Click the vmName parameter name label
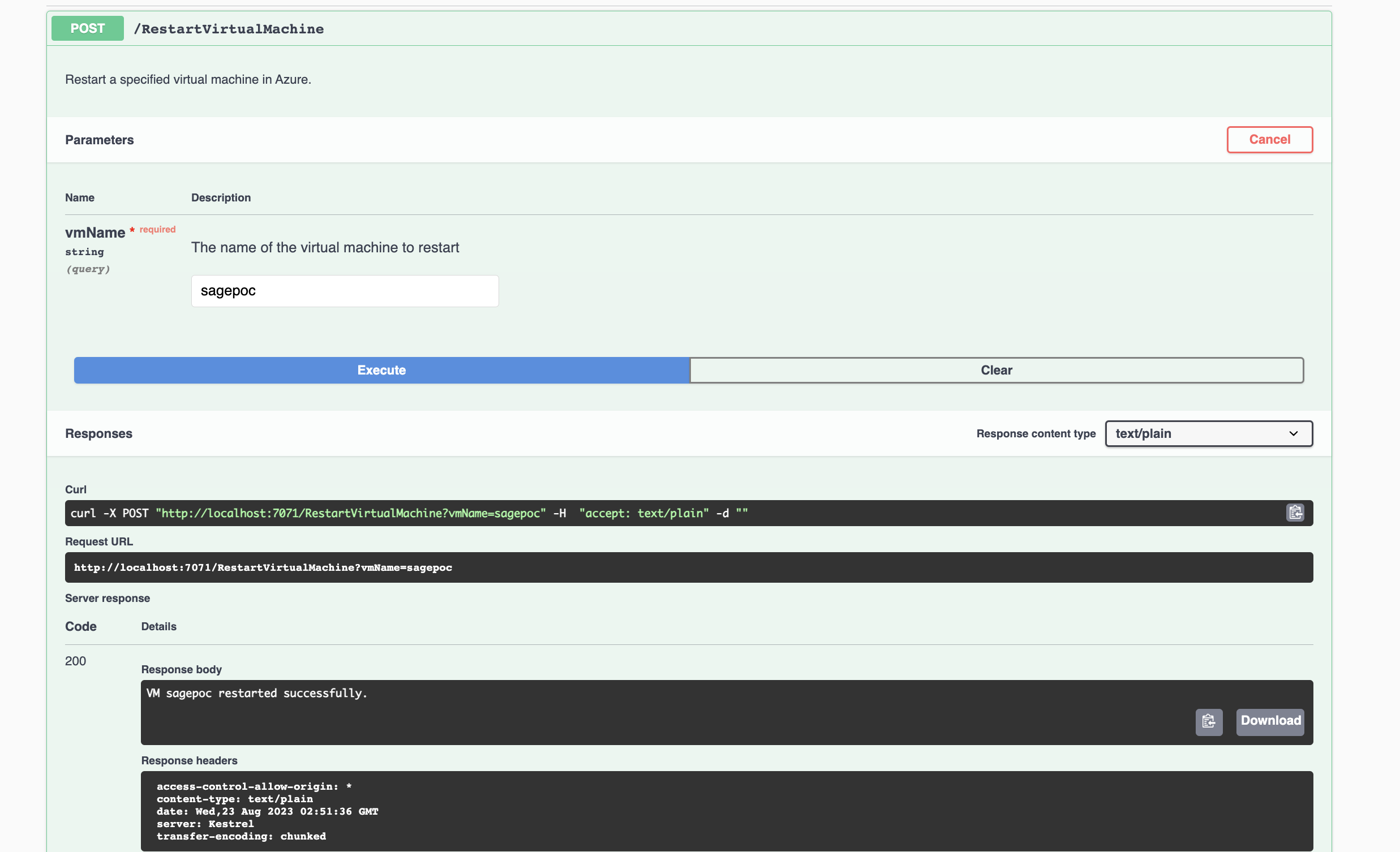The height and width of the screenshot is (852, 1400). (95, 233)
